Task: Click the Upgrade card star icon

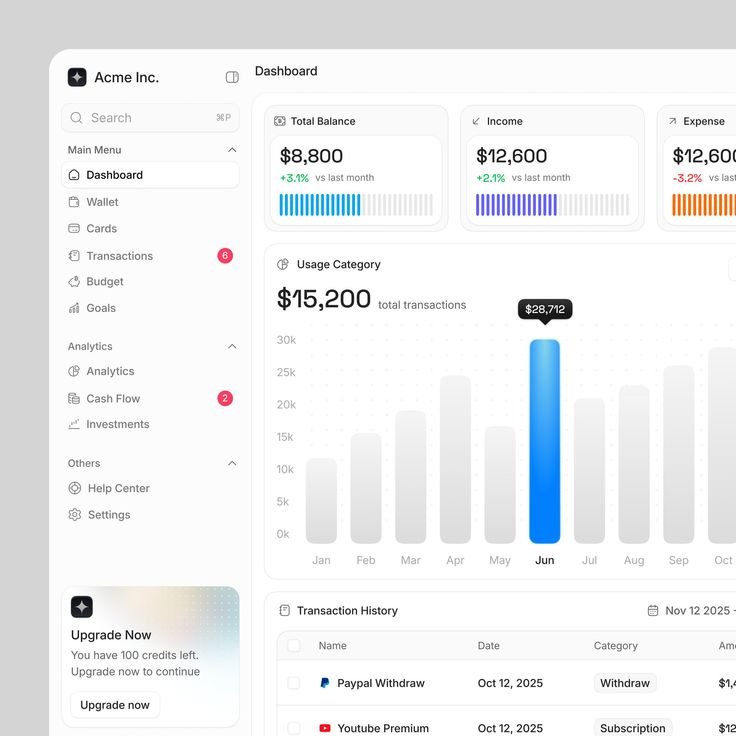Action: [x=82, y=606]
